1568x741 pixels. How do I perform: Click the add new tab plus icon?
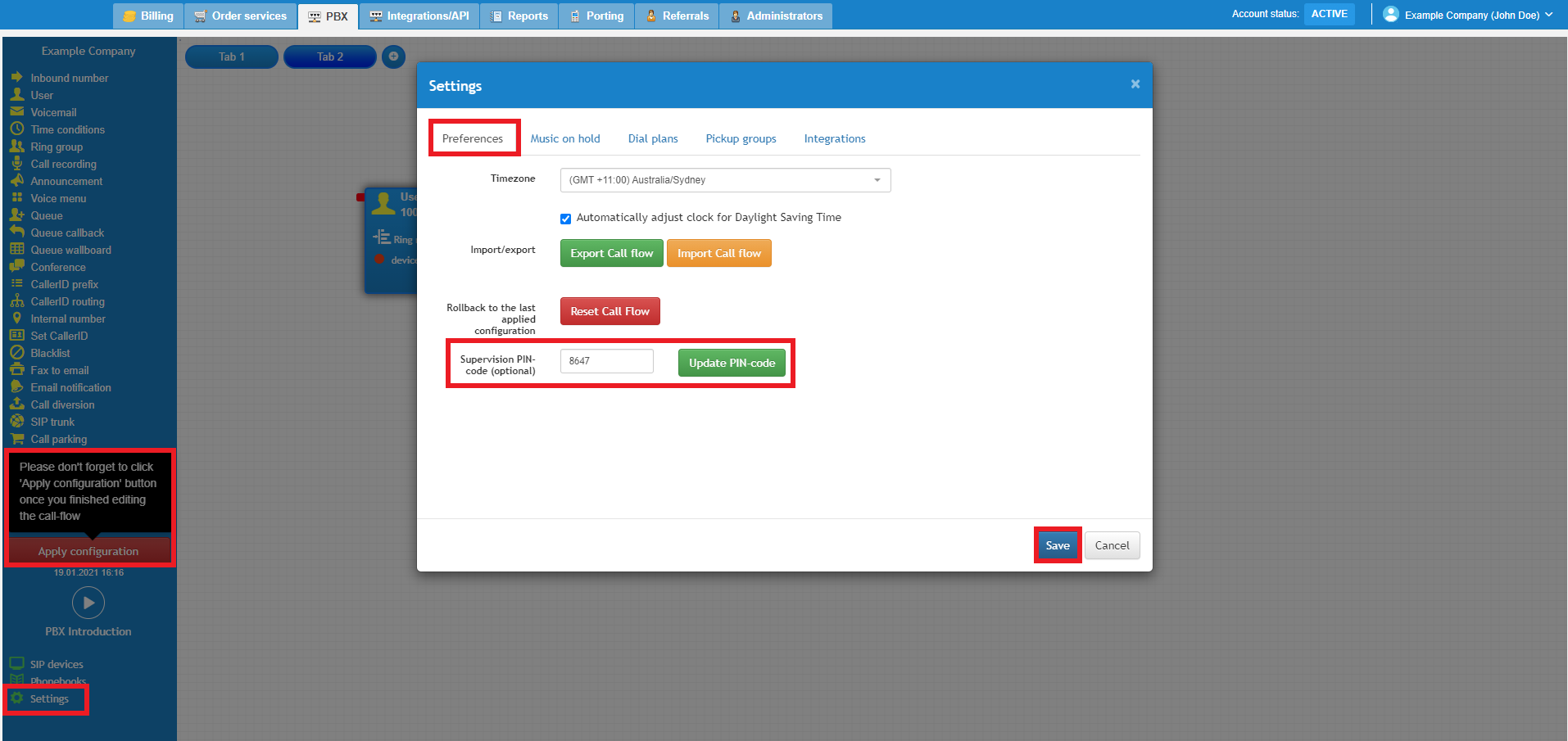pyautogui.click(x=393, y=56)
